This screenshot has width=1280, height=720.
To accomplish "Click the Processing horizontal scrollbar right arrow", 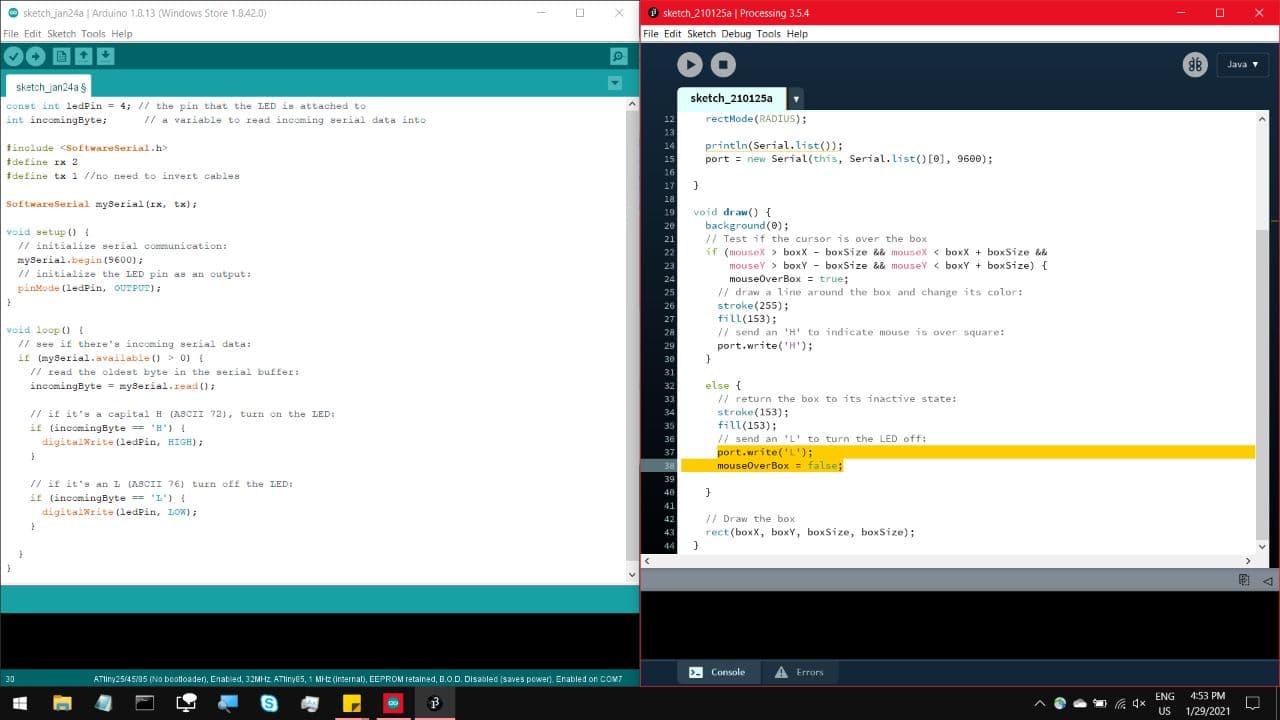I will 1248,561.
